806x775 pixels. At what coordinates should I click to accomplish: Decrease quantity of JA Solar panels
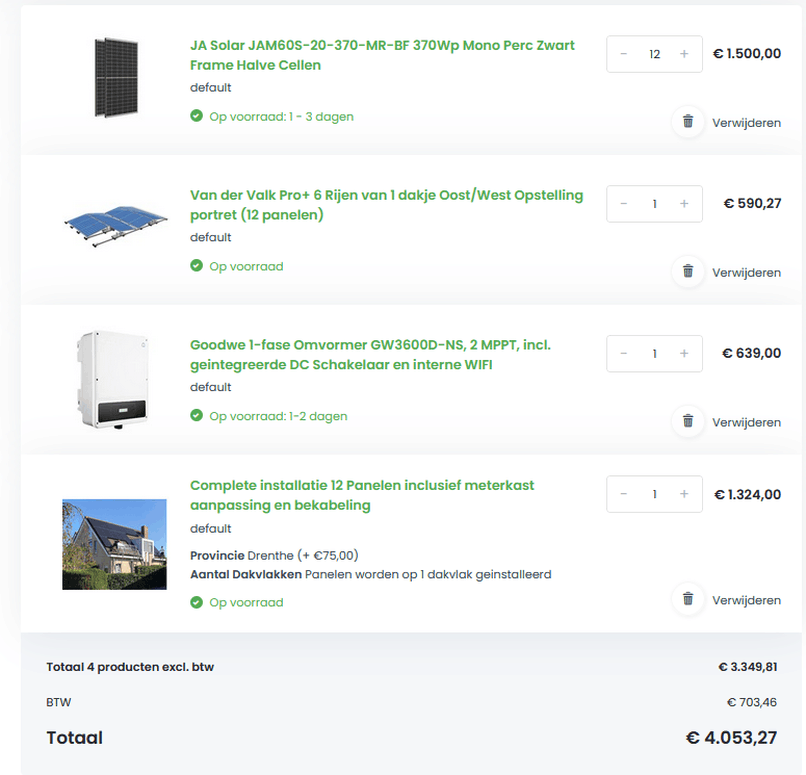click(x=624, y=54)
